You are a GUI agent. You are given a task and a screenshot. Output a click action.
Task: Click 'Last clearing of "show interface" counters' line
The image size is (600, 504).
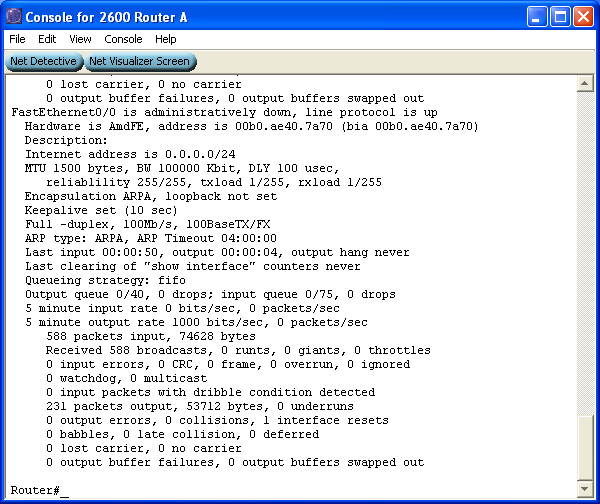(192, 266)
